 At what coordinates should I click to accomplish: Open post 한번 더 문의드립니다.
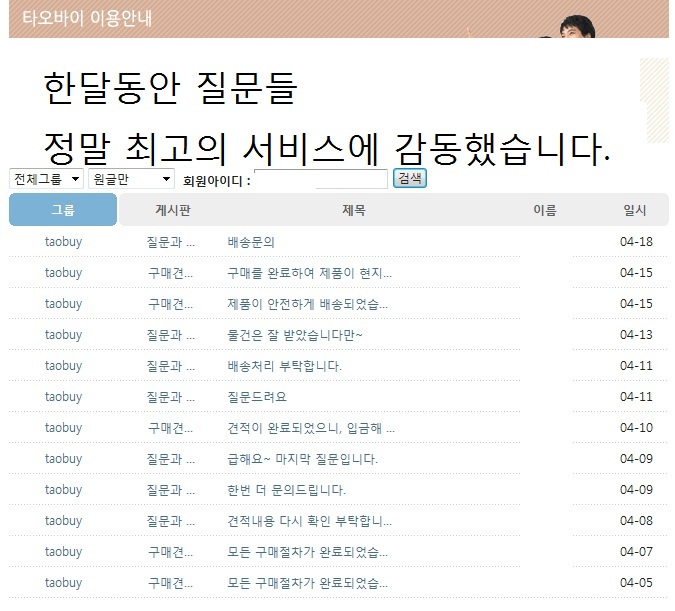pos(286,490)
